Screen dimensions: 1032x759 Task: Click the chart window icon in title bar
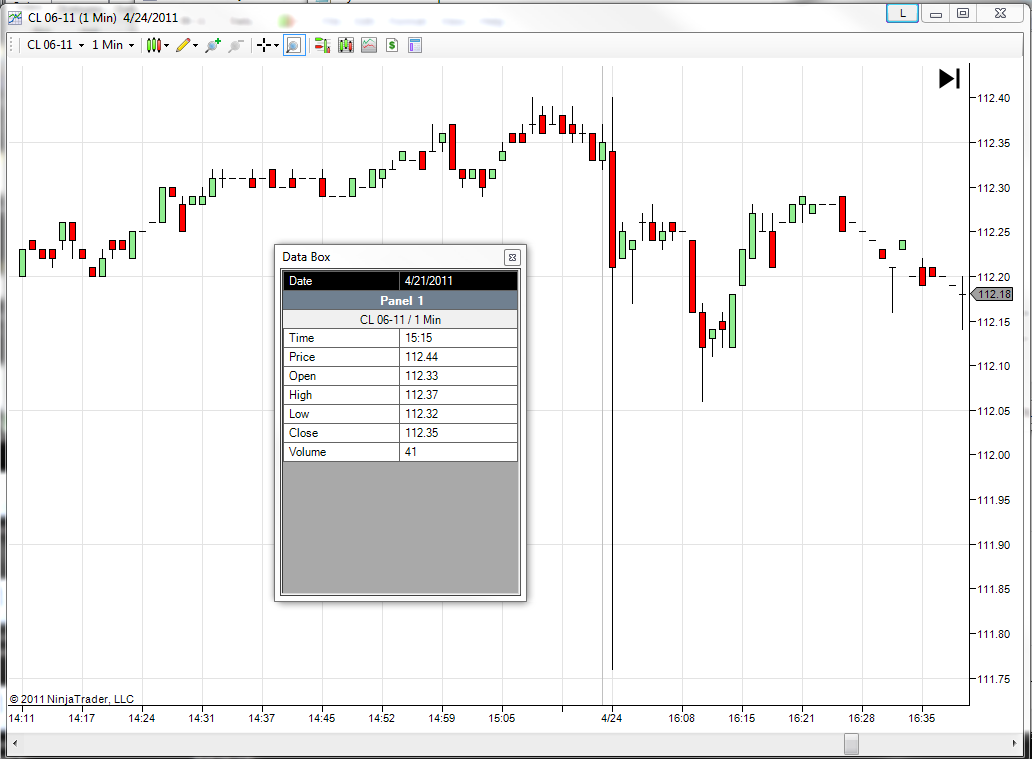(x=15, y=18)
